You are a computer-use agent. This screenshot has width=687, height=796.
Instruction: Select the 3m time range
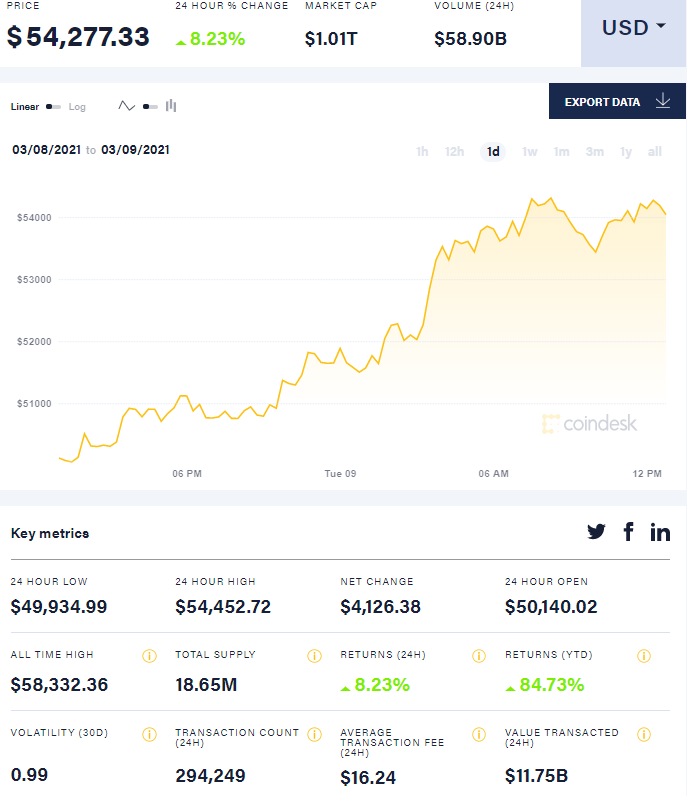point(595,152)
